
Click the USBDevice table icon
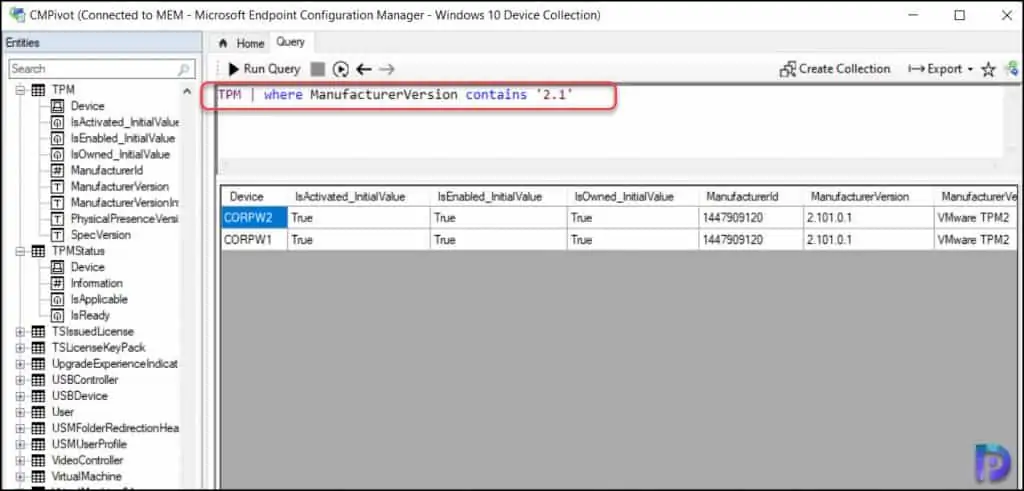(39, 396)
